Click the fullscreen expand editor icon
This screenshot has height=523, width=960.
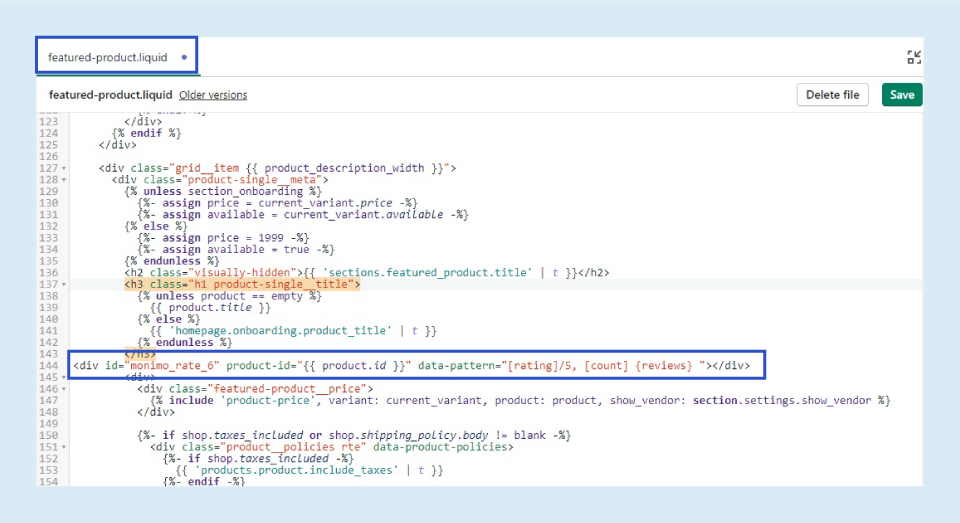click(x=913, y=57)
